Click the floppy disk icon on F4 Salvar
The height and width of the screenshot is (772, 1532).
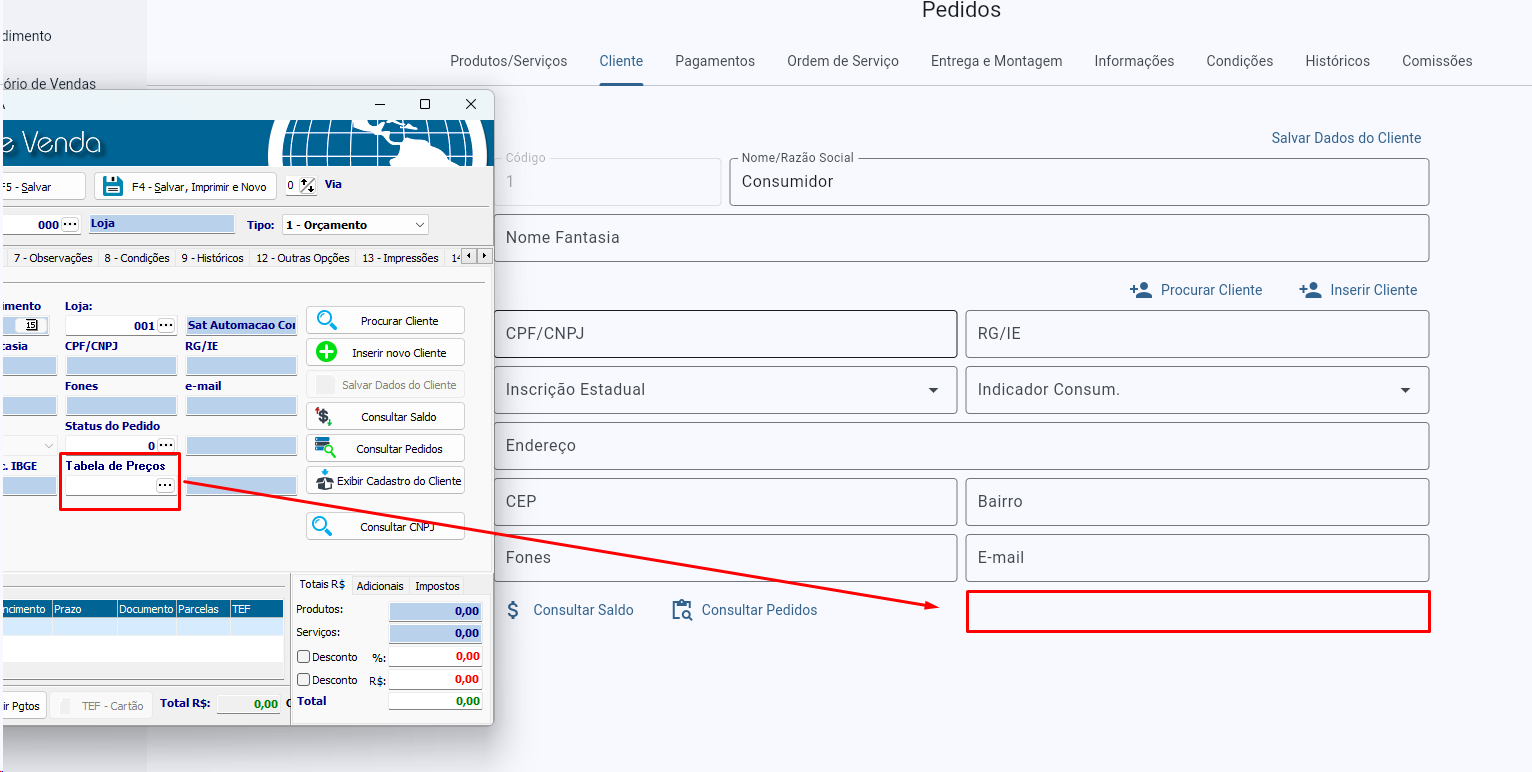tap(113, 186)
